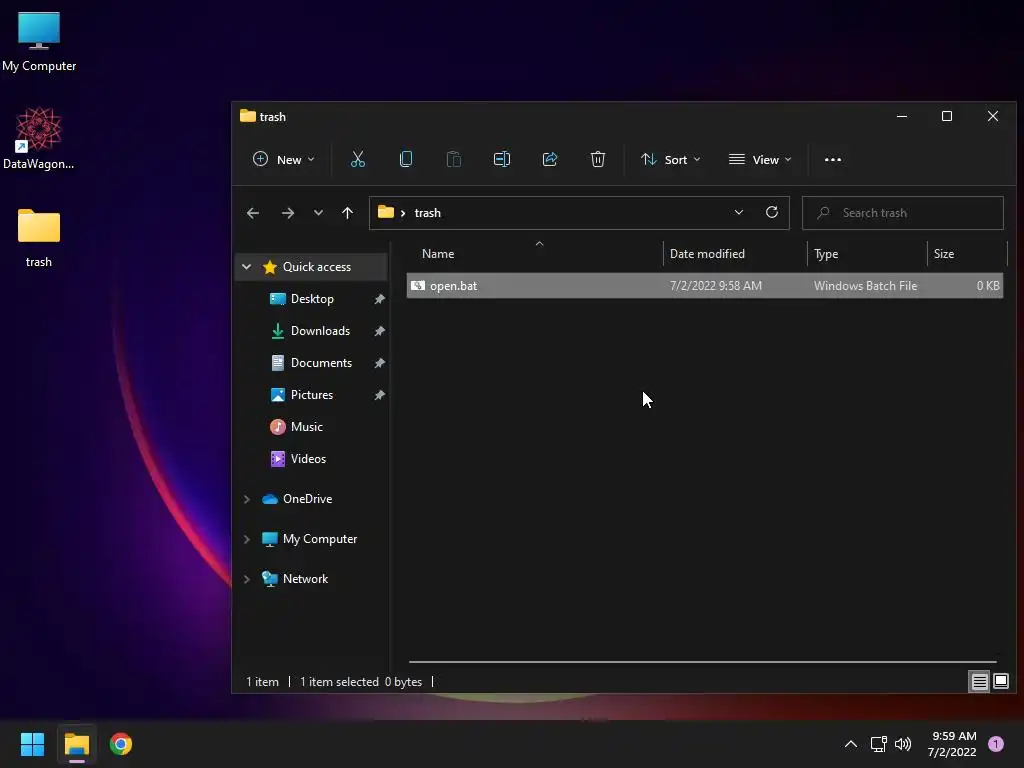The height and width of the screenshot is (768, 1024).
Task: Click File Explorer taskbar icon
Action: click(x=76, y=744)
